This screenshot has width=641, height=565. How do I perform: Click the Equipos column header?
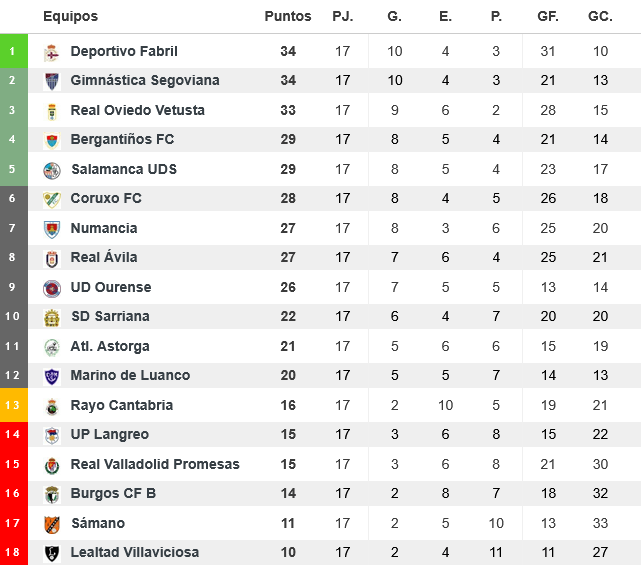(x=71, y=17)
